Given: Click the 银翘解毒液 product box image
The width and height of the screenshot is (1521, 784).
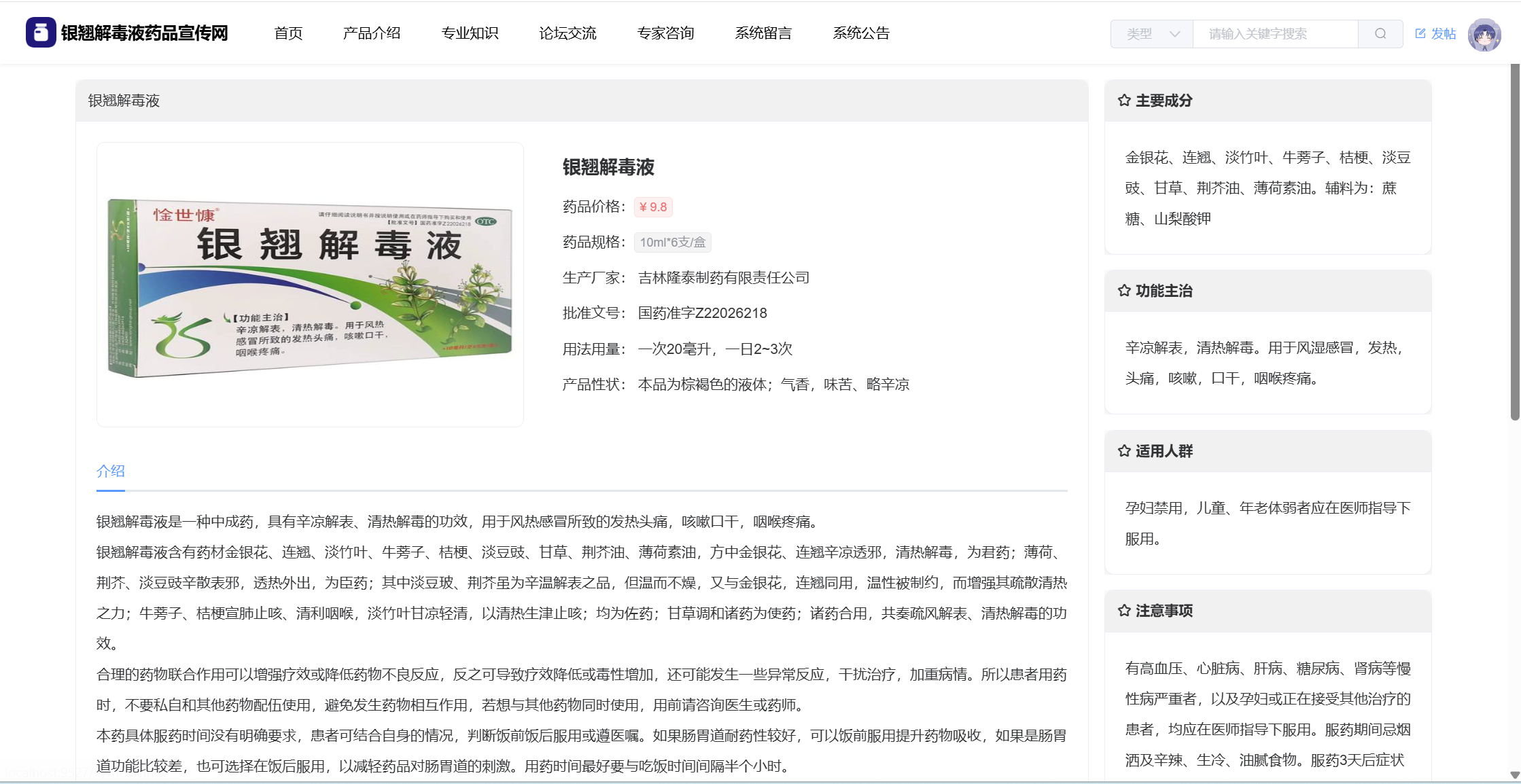Looking at the screenshot, I should pos(310,285).
